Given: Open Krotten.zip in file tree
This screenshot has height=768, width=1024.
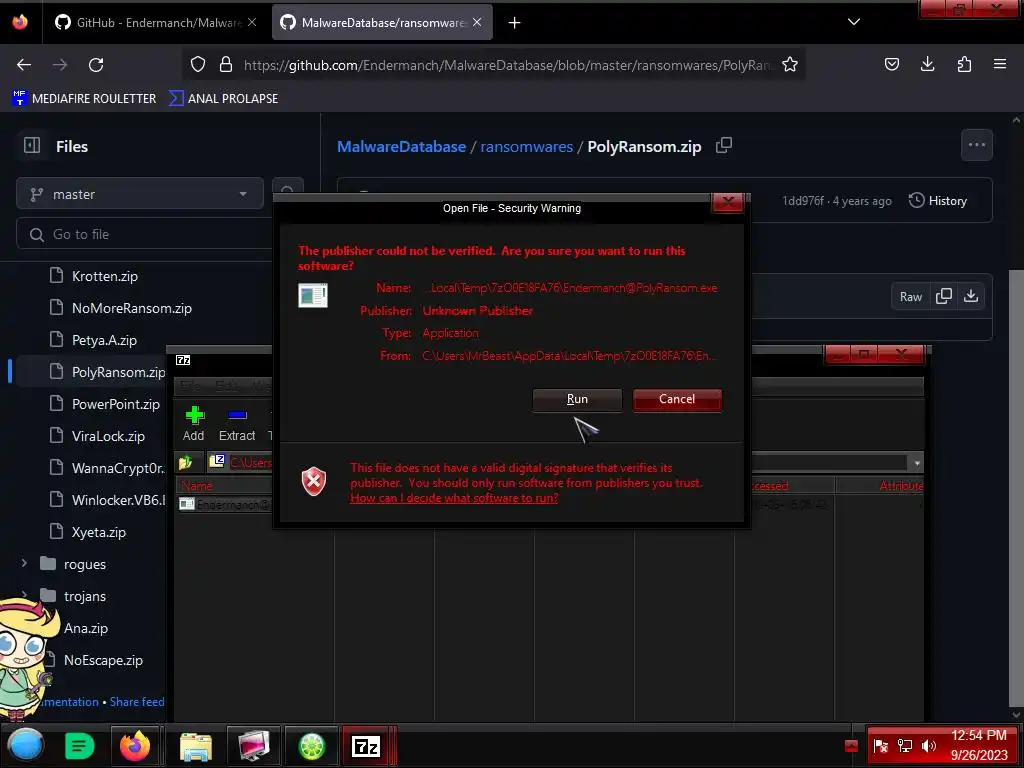Looking at the screenshot, I should [104, 276].
